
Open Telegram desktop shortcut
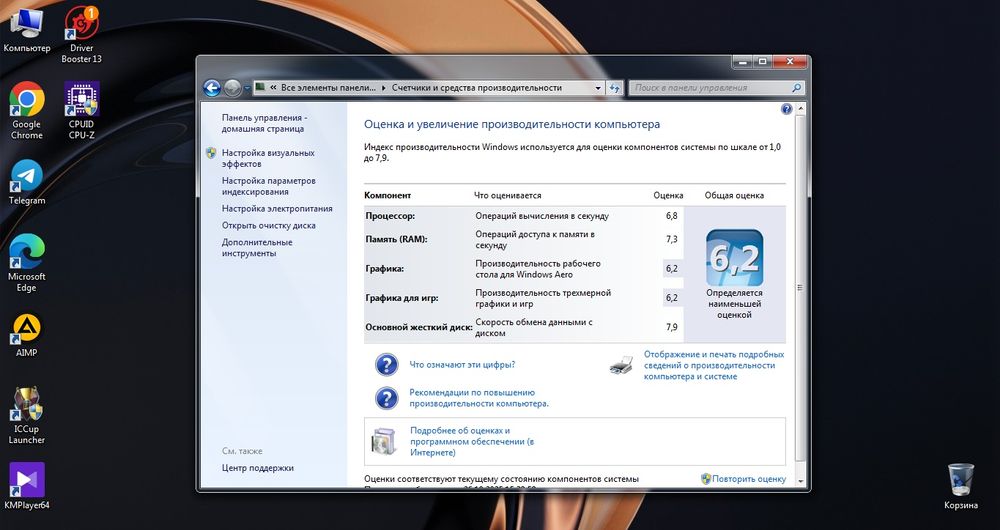[x=27, y=182]
